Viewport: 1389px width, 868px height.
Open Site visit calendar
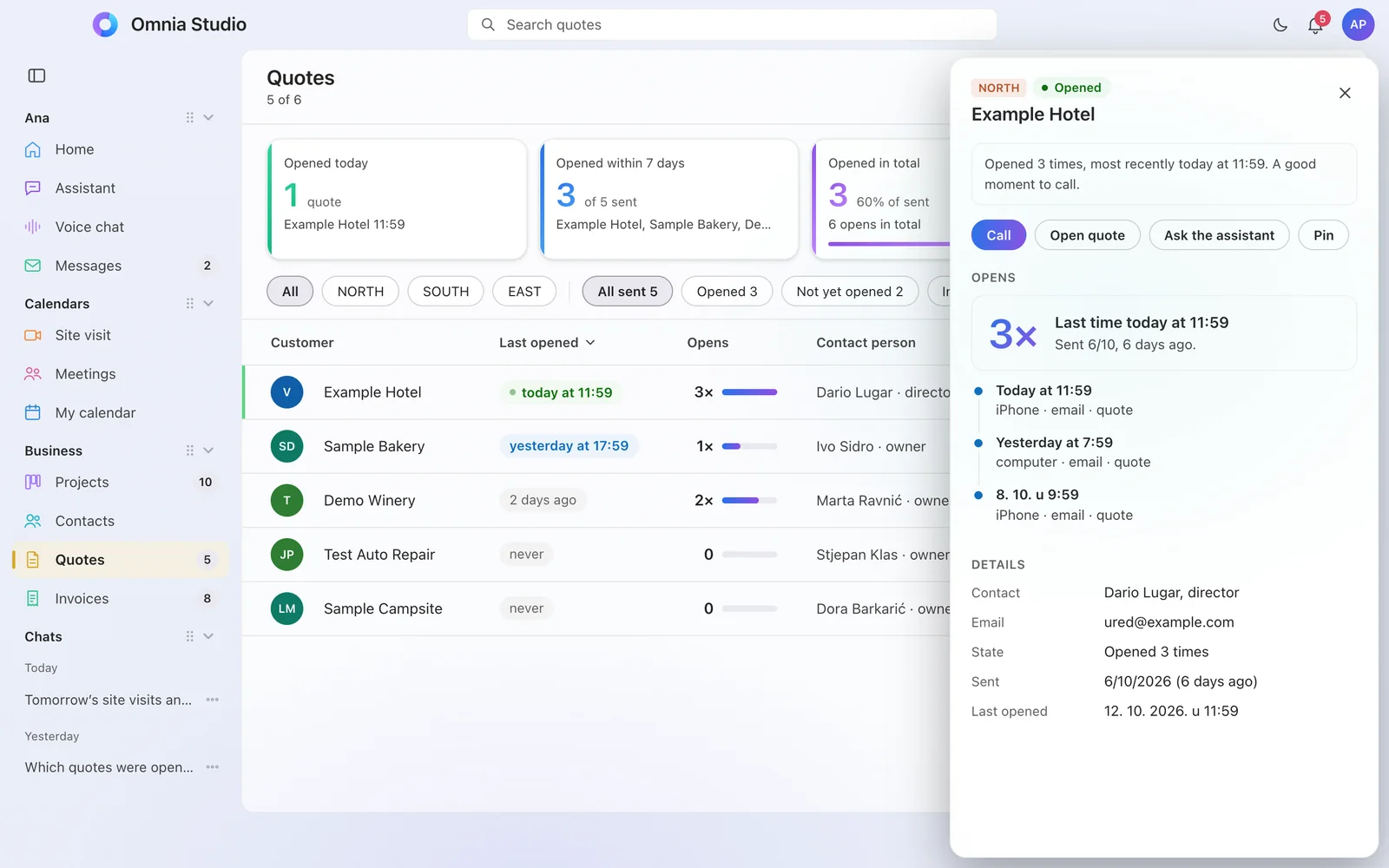pos(120,335)
